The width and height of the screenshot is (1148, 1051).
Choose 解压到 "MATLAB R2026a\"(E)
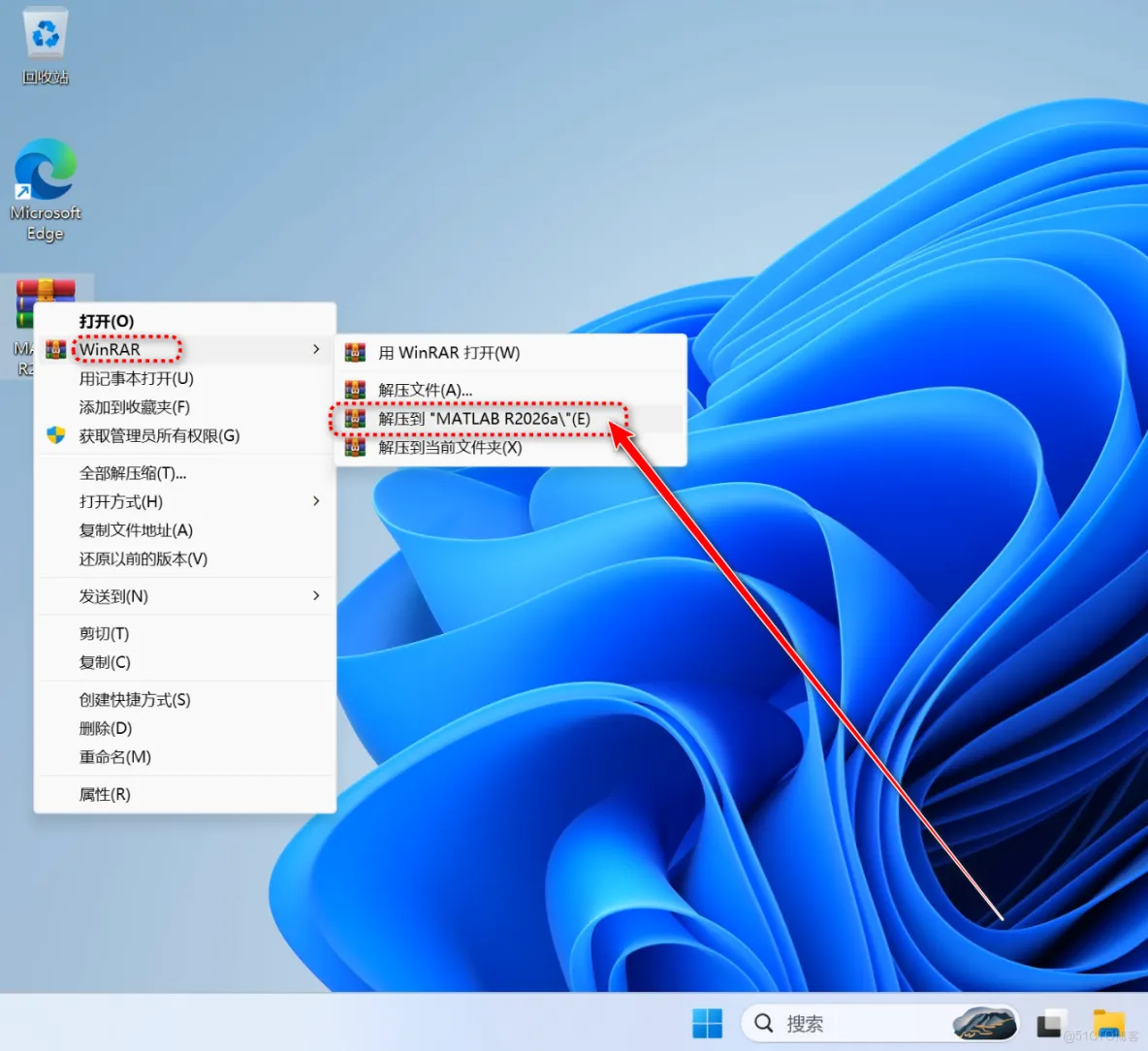point(510,419)
